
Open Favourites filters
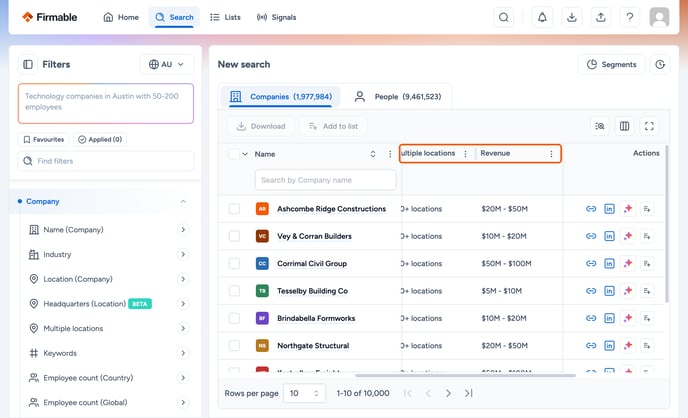click(x=43, y=139)
